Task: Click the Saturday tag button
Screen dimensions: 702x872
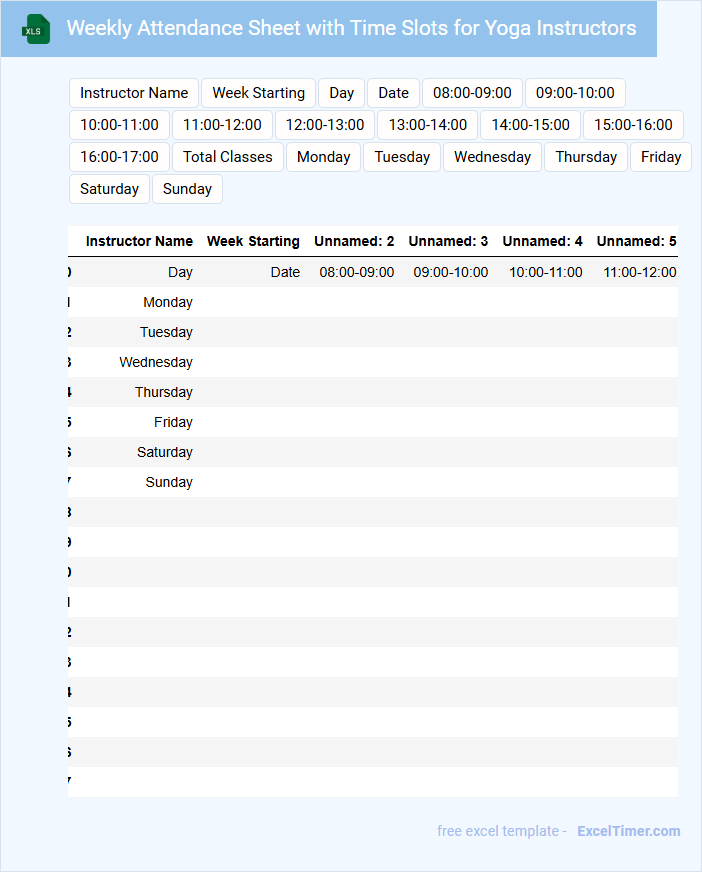Action: click(110, 189)
